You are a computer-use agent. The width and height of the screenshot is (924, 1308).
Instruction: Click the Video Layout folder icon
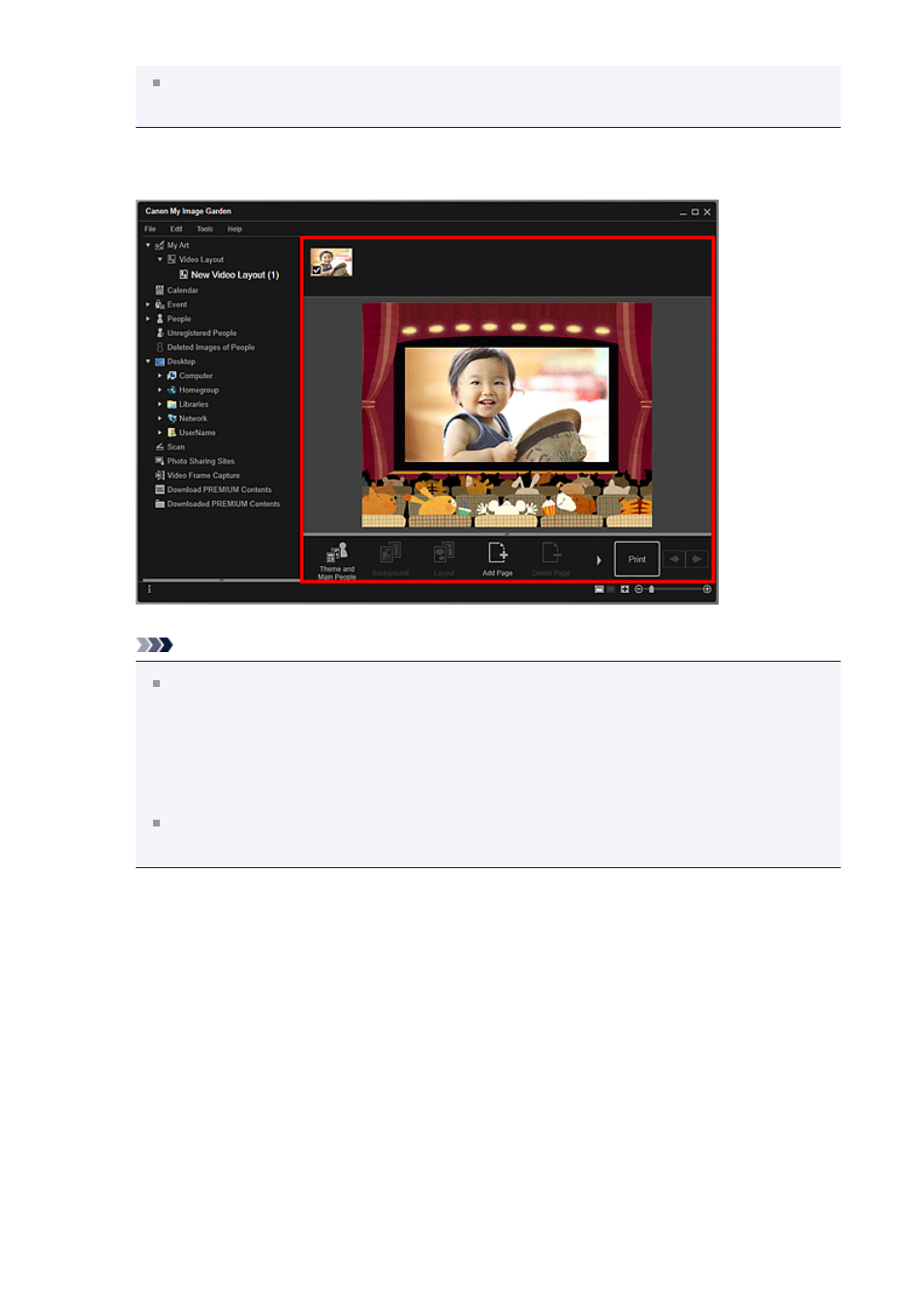click(x=171, y=260)
